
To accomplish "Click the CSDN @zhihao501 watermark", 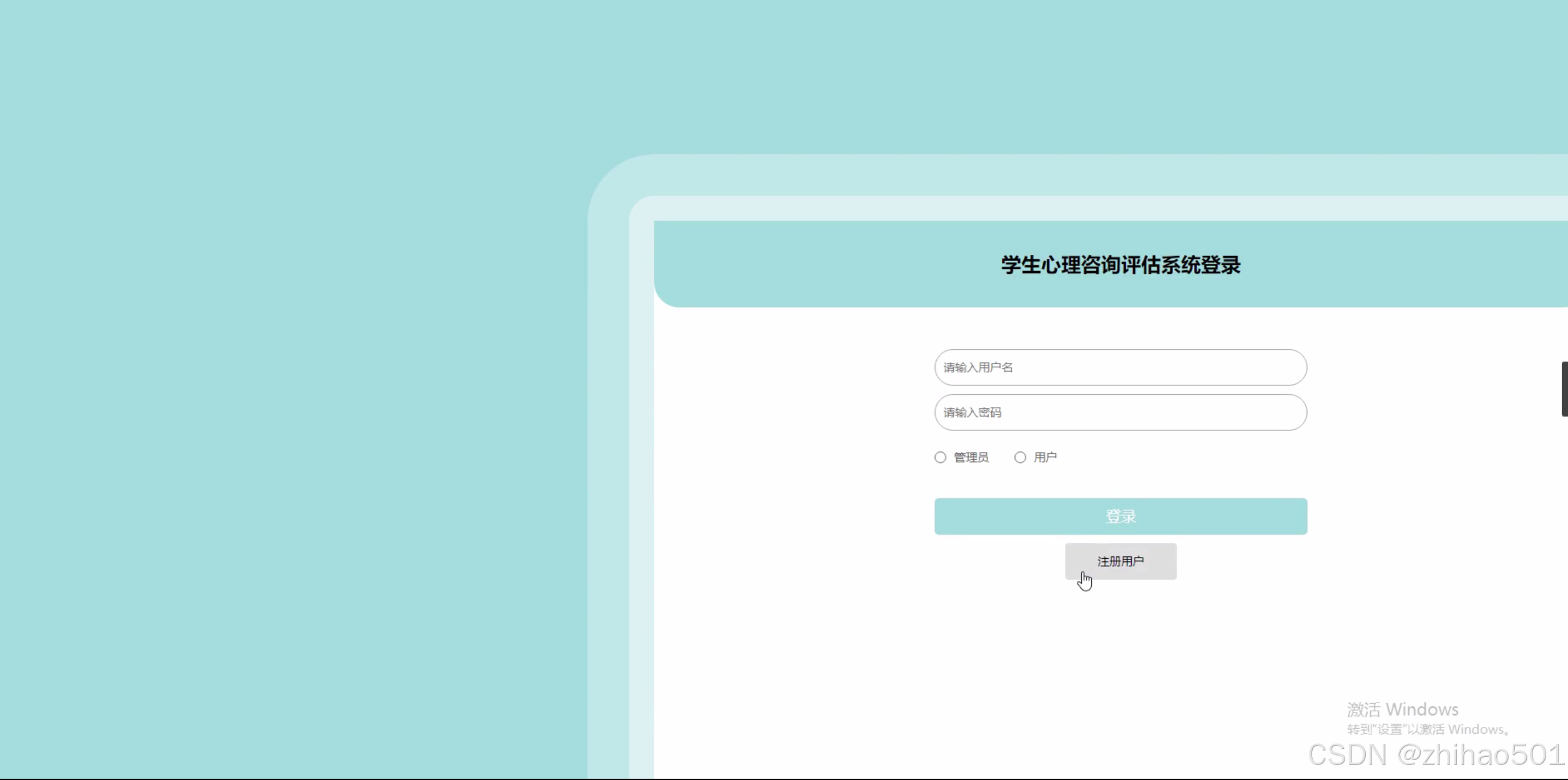I will pos(1436,754).
